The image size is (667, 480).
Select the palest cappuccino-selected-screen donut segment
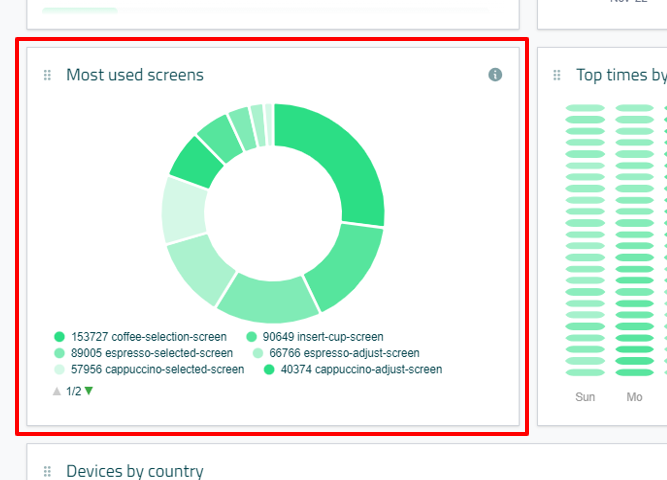183,210
